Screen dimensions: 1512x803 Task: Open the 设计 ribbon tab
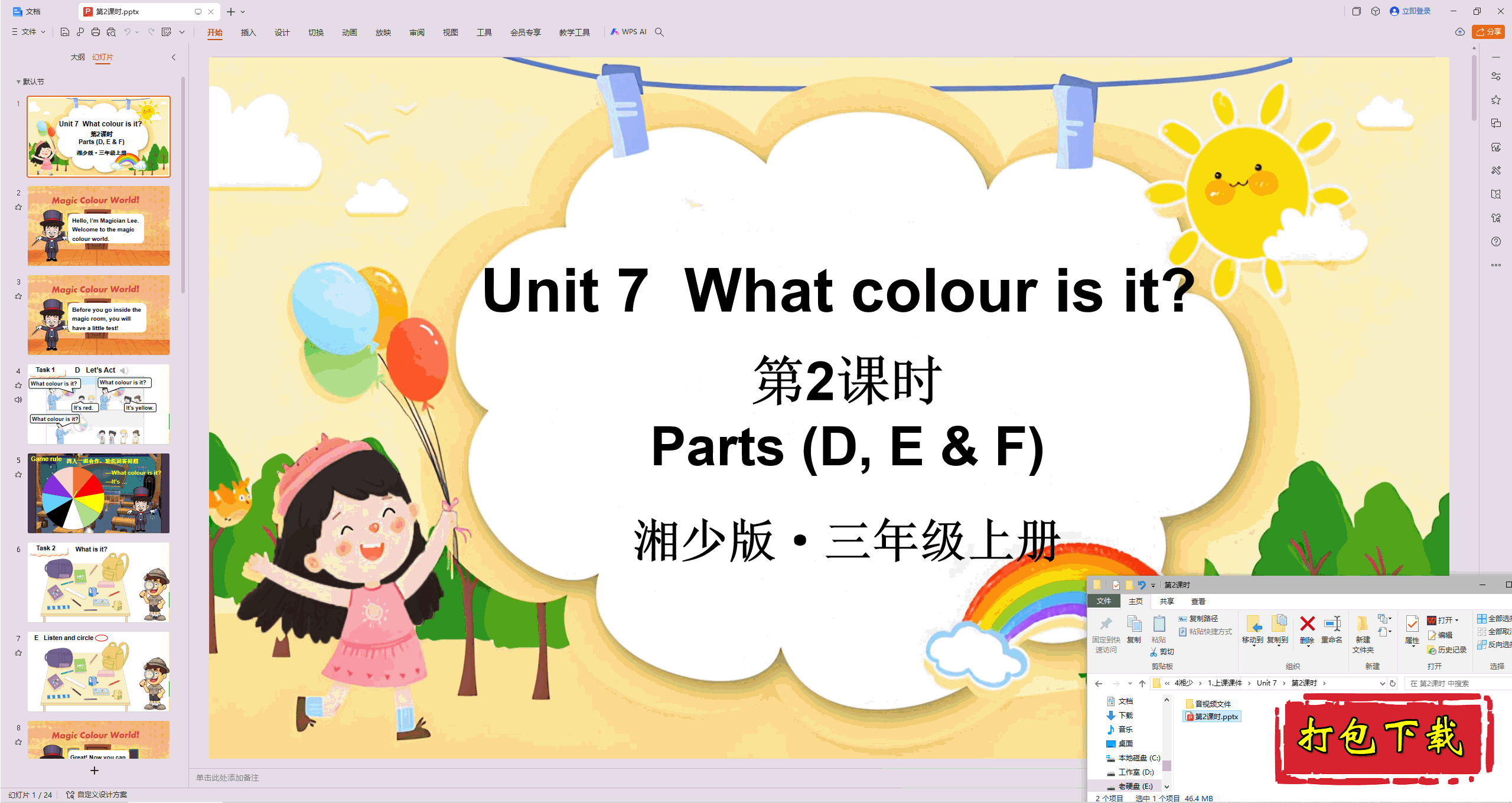click(x=282, y=32)
